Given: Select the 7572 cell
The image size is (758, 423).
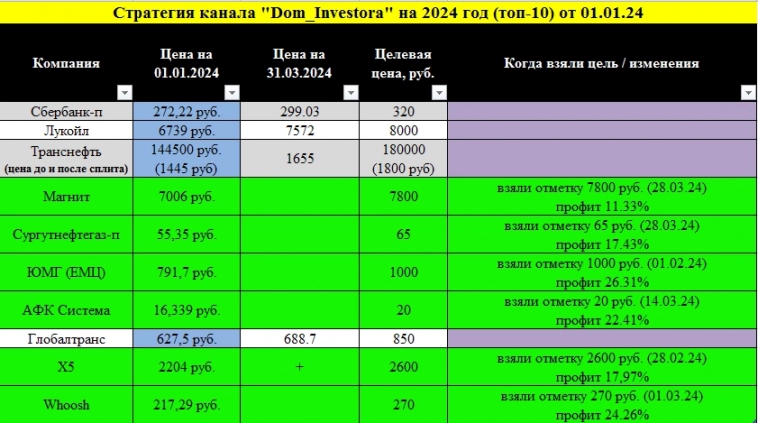Looking at the screenshot, I should pos(300,131).
